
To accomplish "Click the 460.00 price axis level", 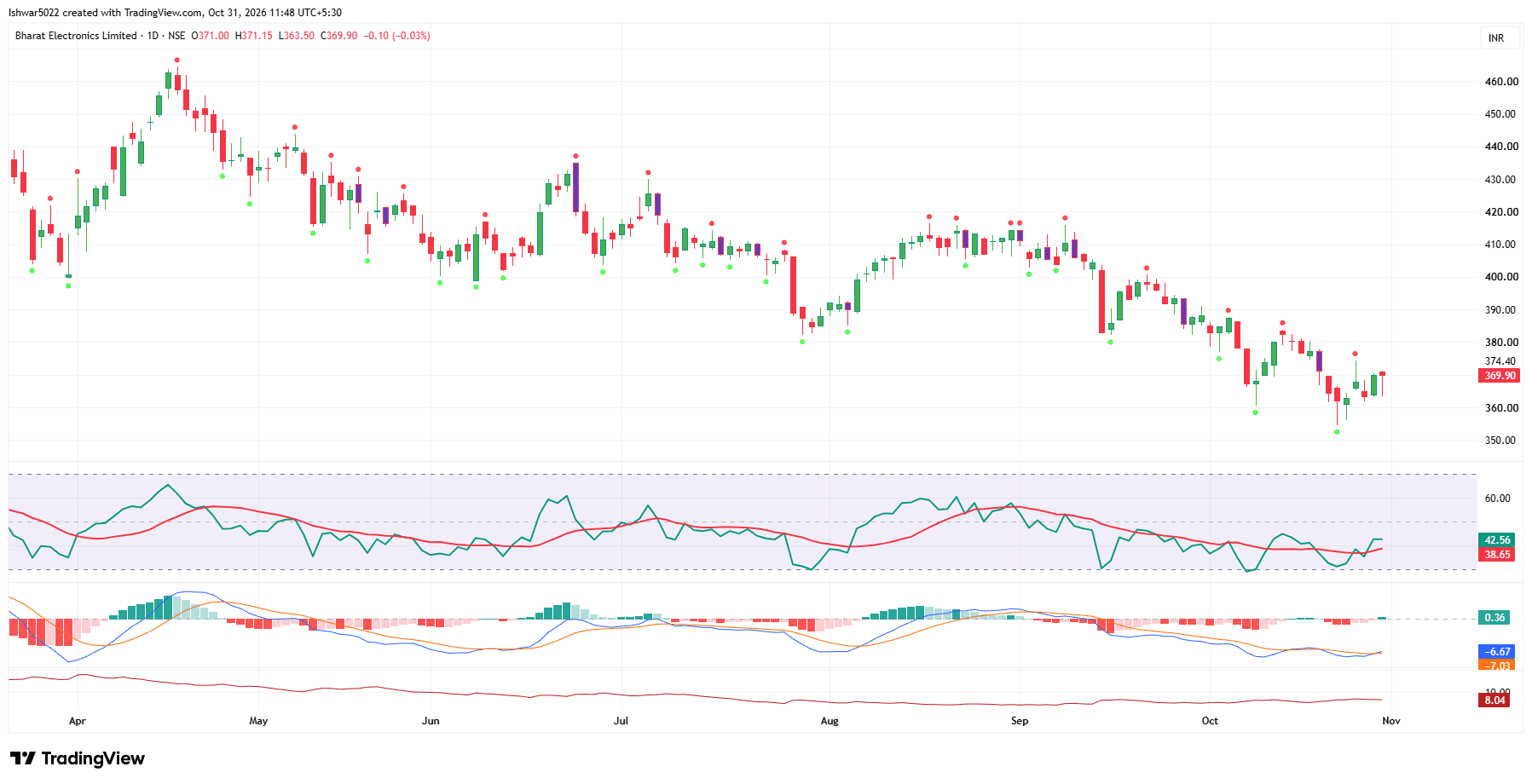I will coord(1501,82).
